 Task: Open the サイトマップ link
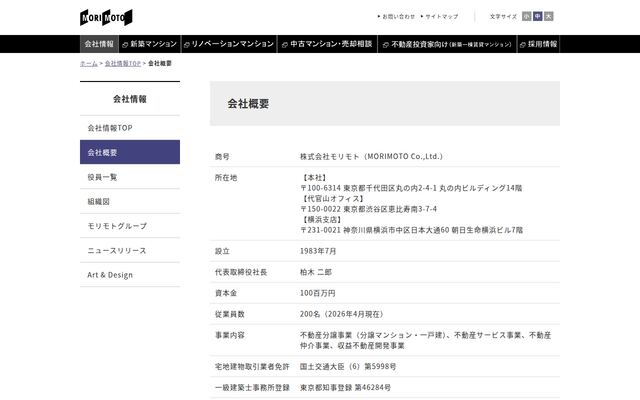[442, 17]
